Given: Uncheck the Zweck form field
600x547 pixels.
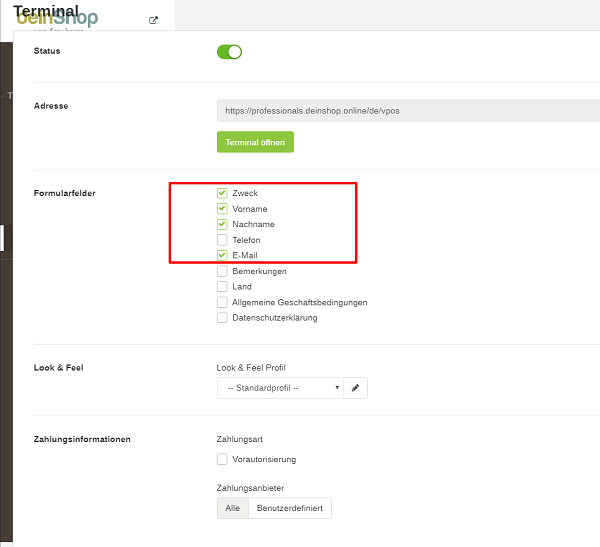Looking at the screenshot, I should coord(222,193).
